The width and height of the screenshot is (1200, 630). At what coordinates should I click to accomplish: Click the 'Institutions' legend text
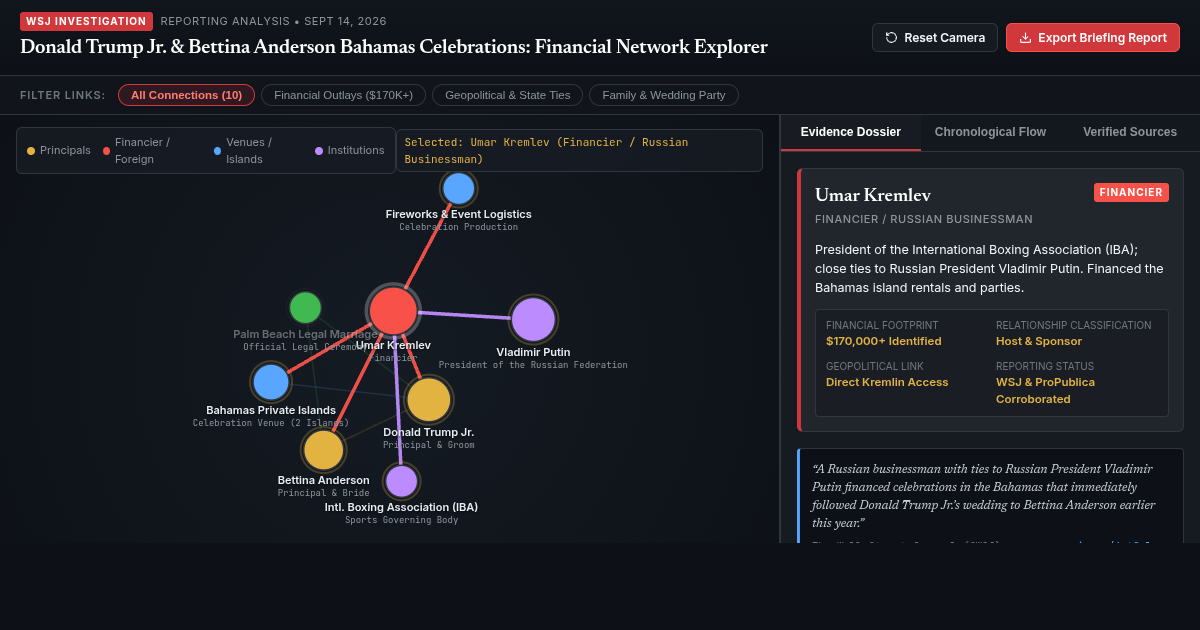click(356, 150)
